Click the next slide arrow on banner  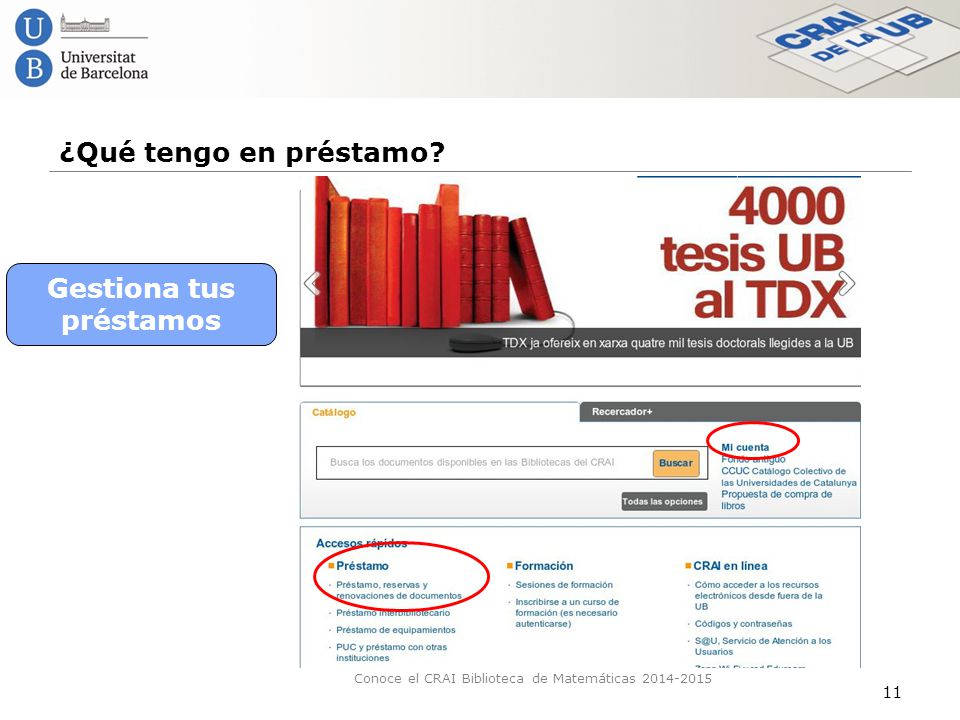(x=847, y=283)
